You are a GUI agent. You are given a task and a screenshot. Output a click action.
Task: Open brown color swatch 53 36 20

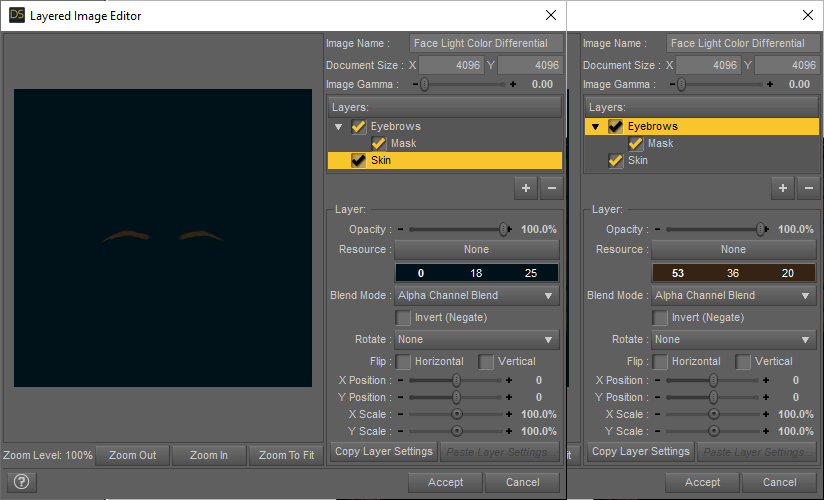[734, 273]
